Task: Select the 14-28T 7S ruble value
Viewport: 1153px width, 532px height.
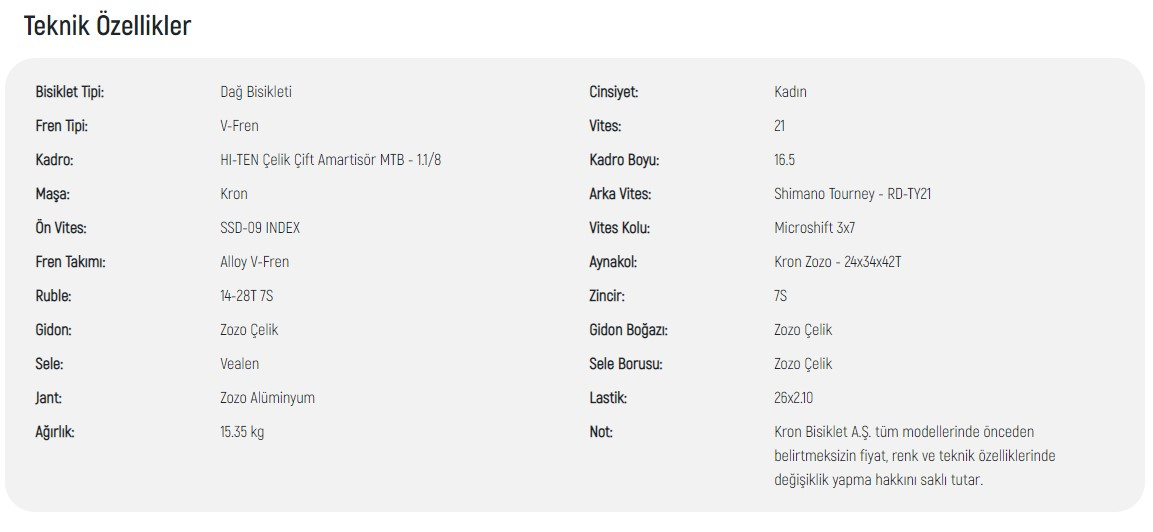Action: (246, 296)
